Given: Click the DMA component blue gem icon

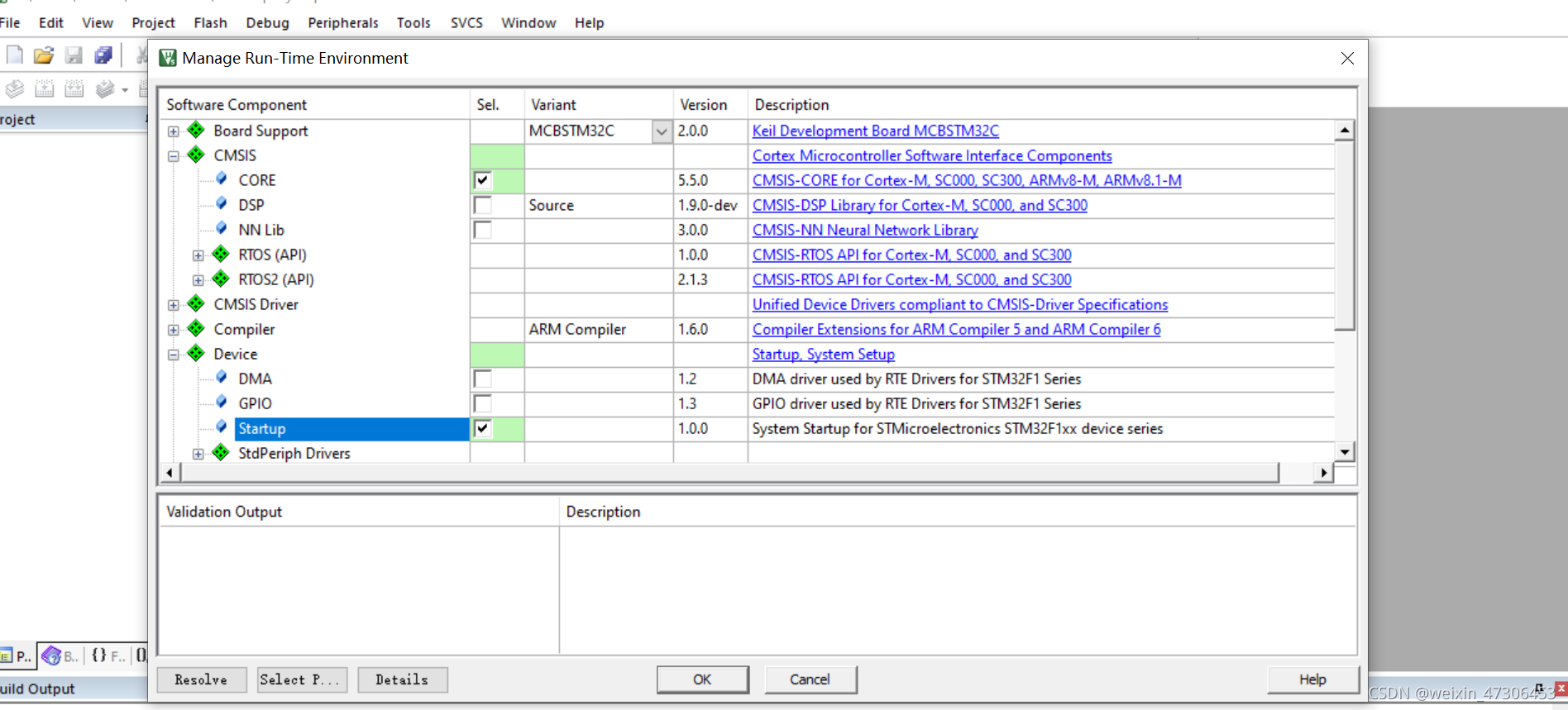Looking at the screenshot, I should [x=222, y=377].
